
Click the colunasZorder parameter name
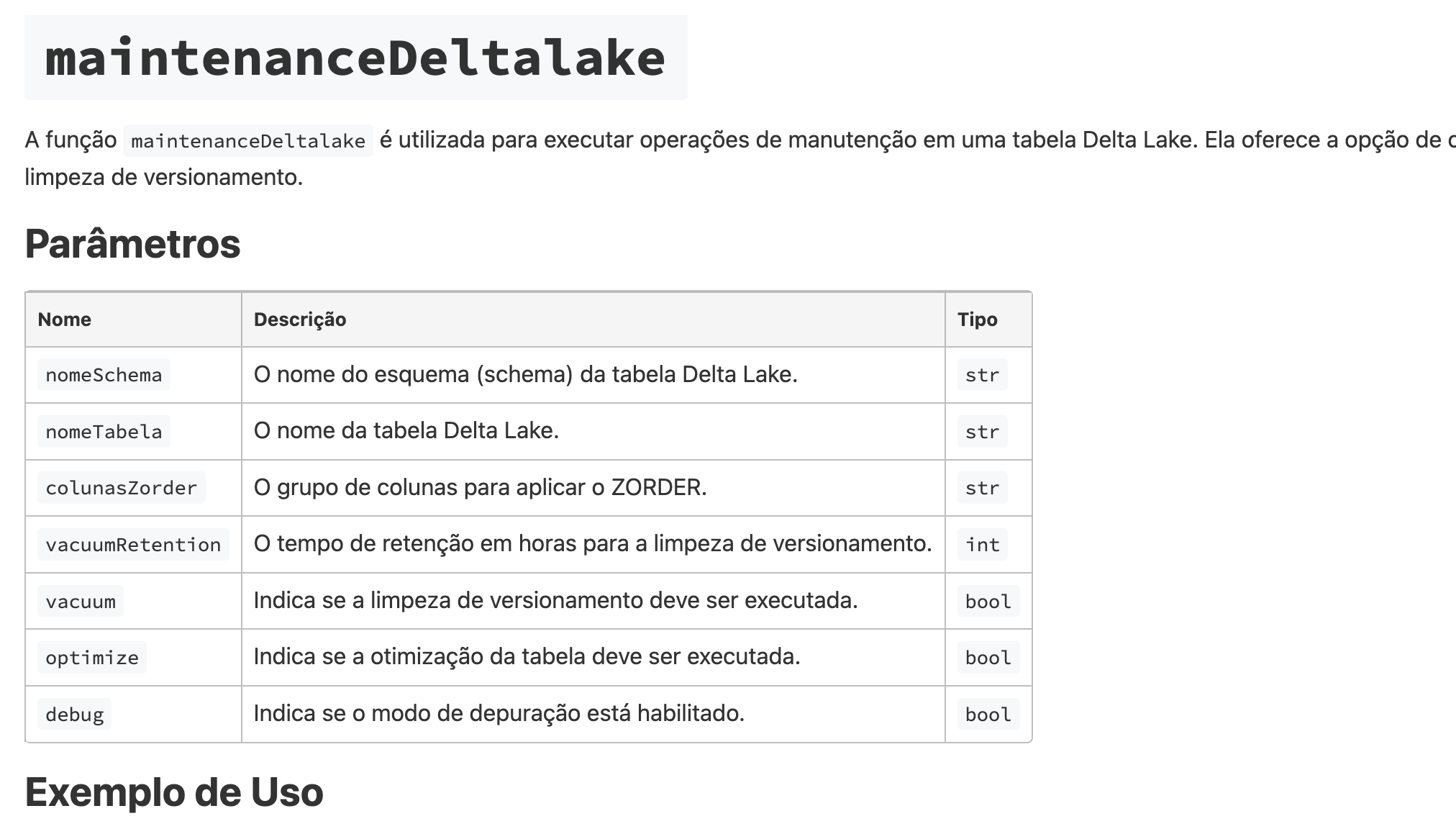point(121,488)
